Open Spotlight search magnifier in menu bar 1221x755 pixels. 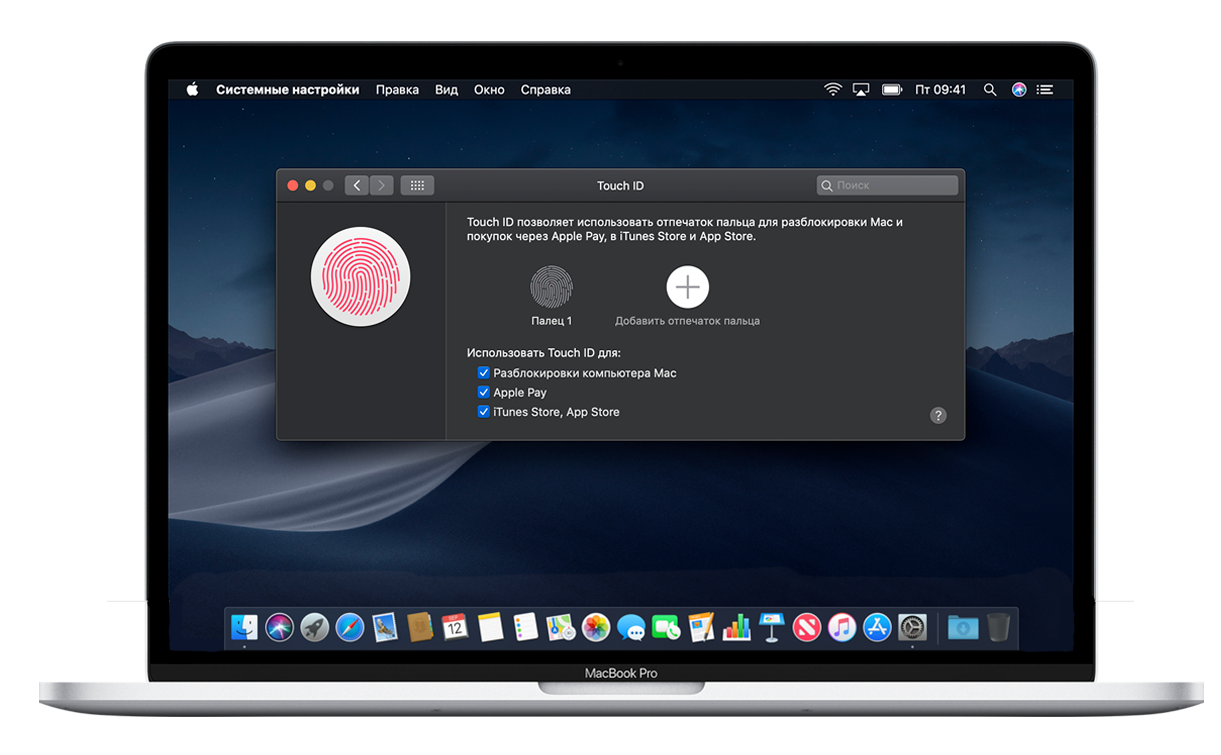point(990,89)
